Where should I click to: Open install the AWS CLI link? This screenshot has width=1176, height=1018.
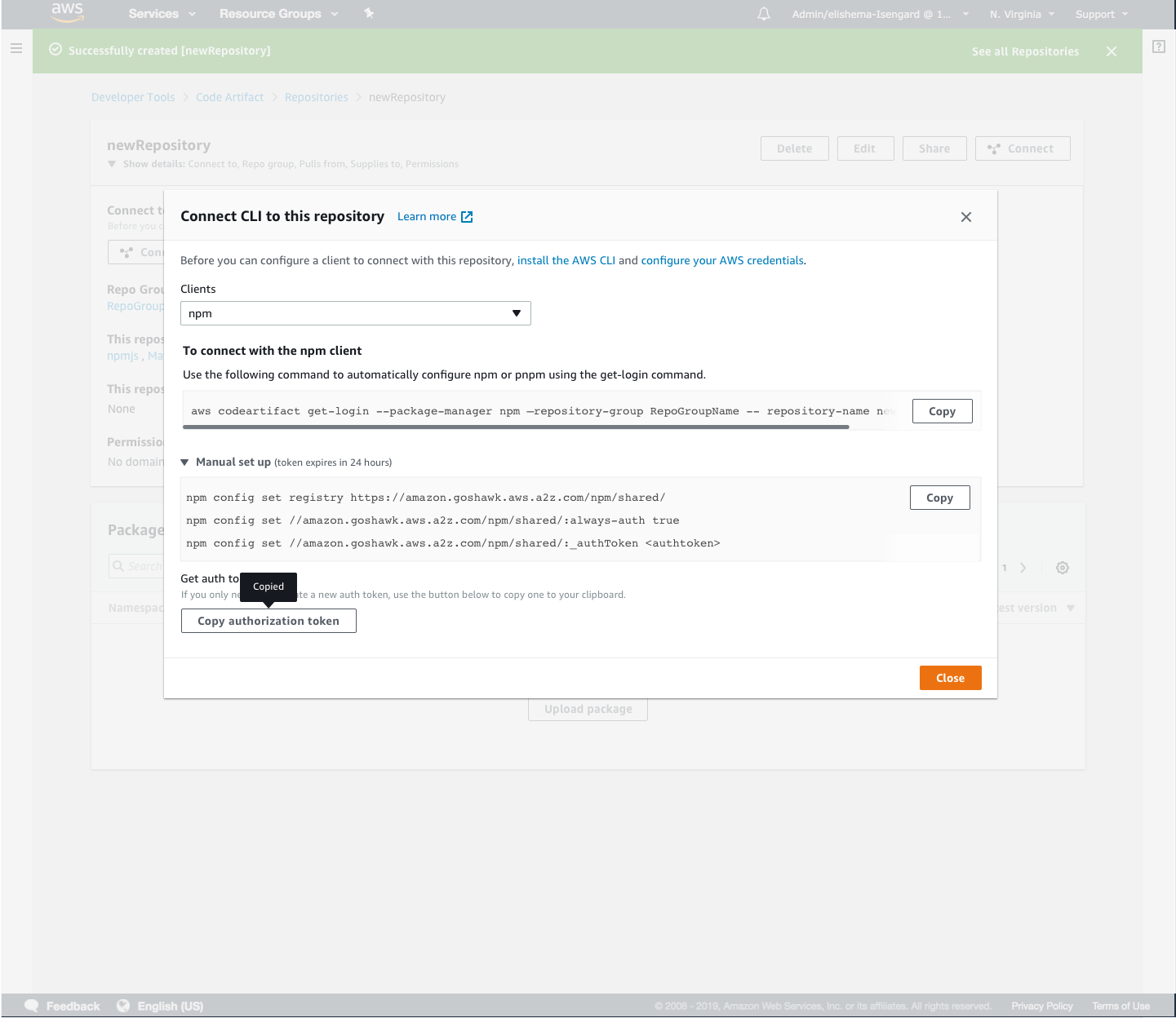(x=566, y=260)
